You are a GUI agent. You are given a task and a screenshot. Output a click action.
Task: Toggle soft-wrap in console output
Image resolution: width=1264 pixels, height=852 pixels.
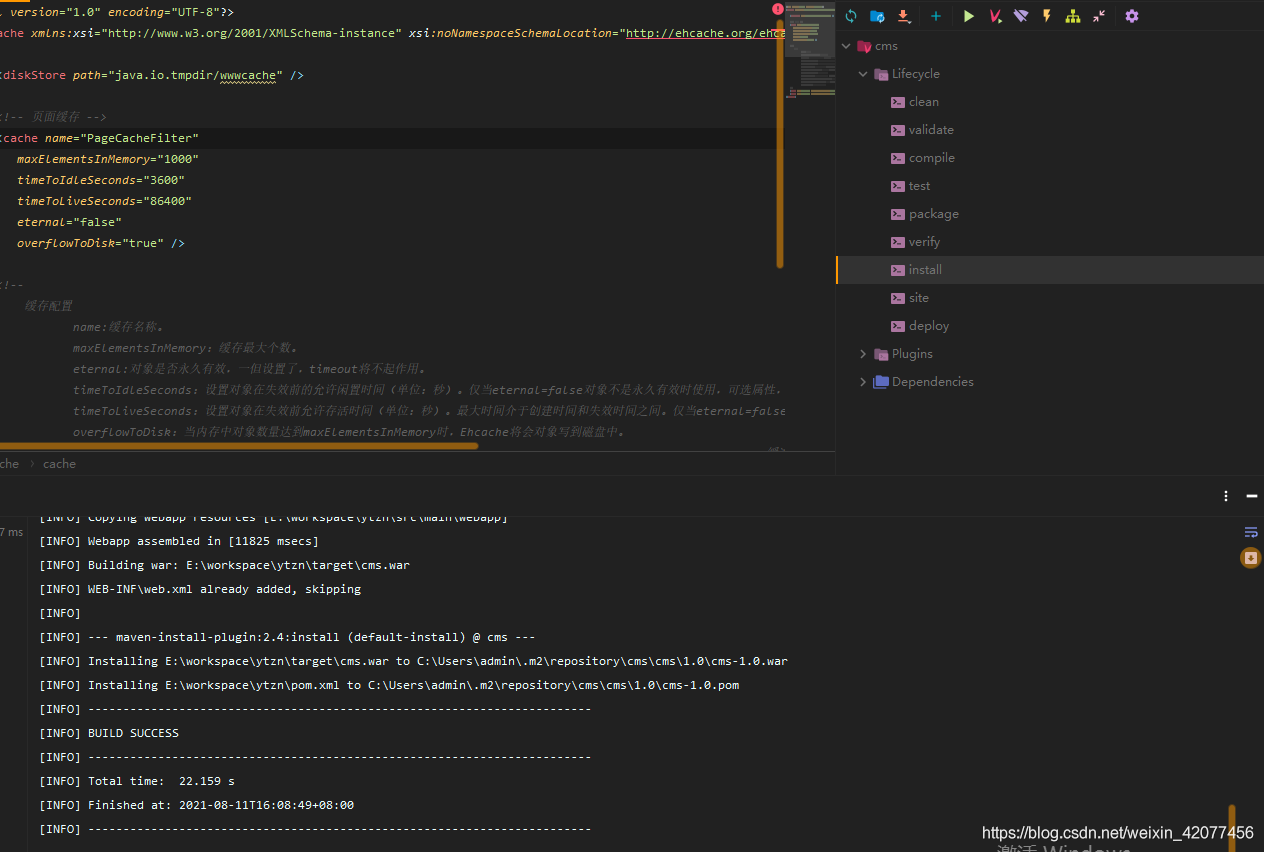pos(1251,532)
